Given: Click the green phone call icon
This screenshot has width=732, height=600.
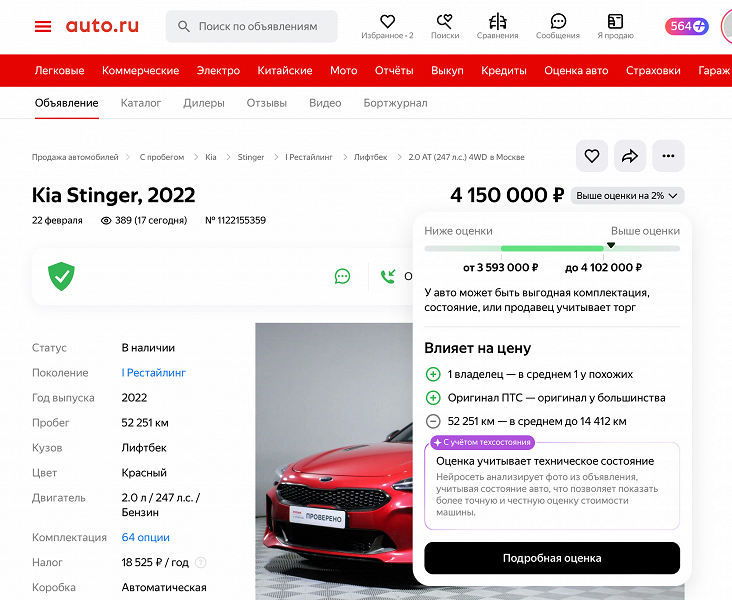Looking at the screenshot, I should click(388, 276).
